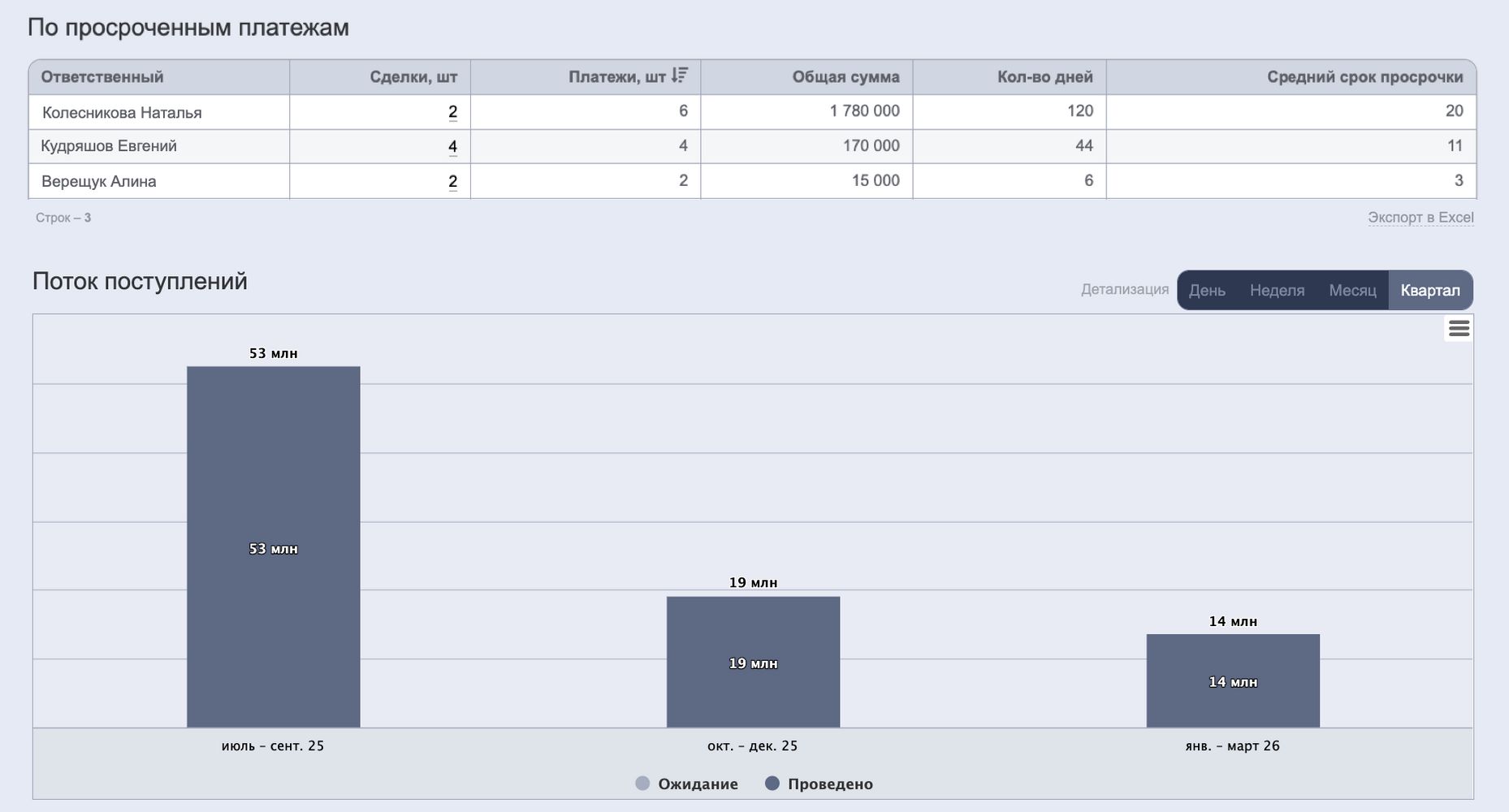Sort table by Ответственный column header

tap(102, 77)
